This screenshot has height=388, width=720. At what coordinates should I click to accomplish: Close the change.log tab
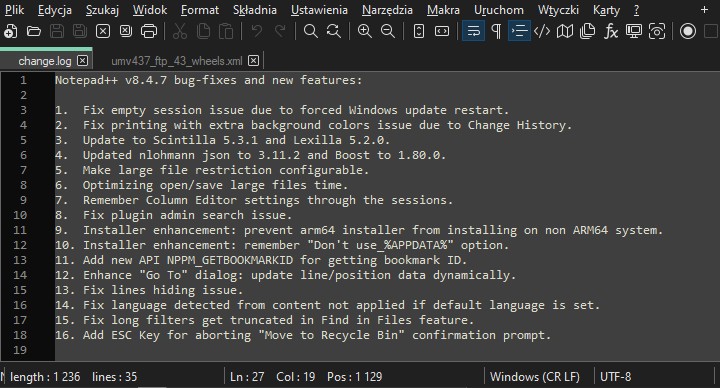[83, 61]
